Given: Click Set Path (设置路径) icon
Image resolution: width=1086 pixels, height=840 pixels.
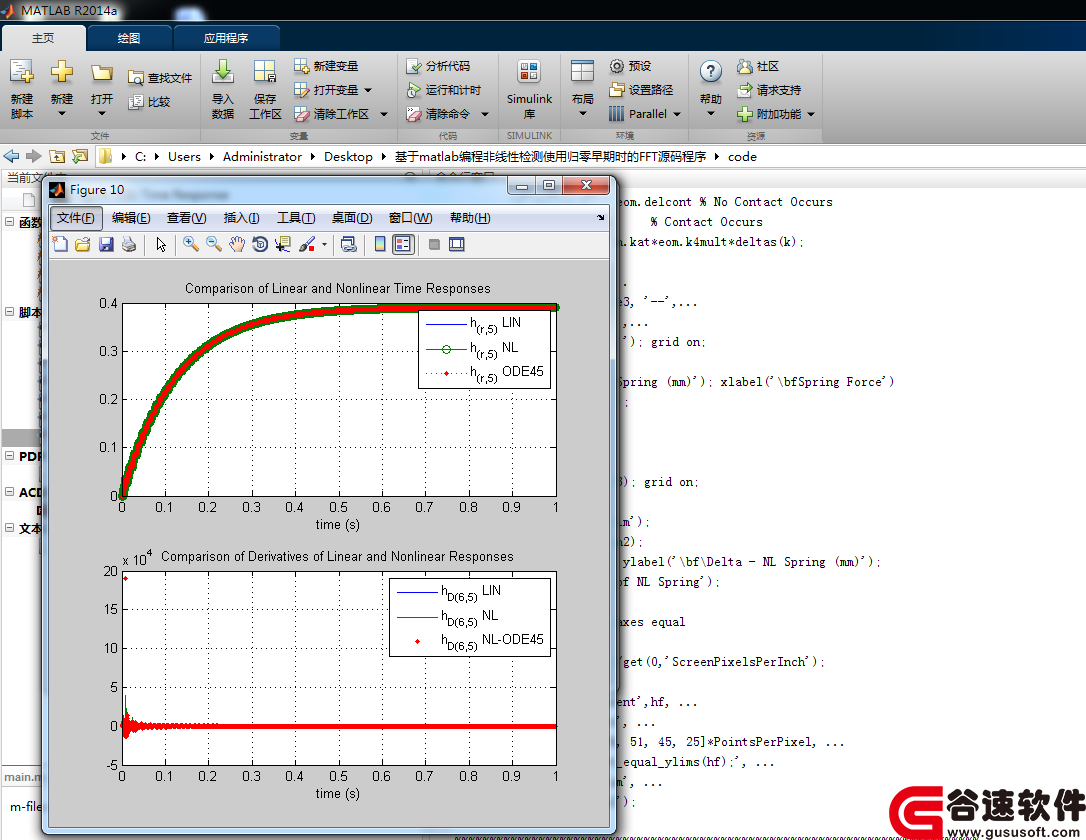Looking at the screenshot, I should (616, 90).
